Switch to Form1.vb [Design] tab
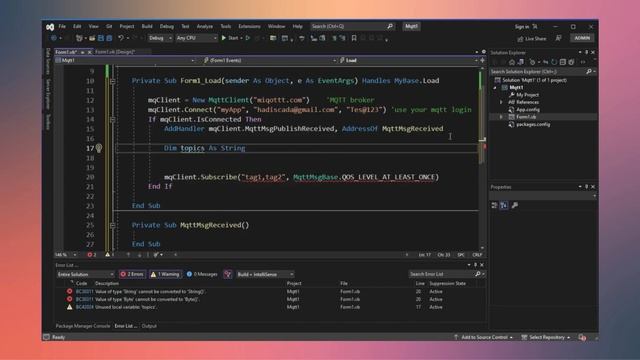 [115, 52]
